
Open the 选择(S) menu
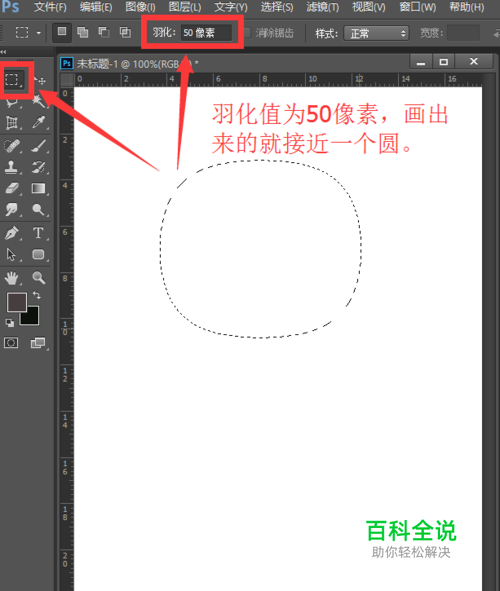pyautogui.click(x=277, y=7)
